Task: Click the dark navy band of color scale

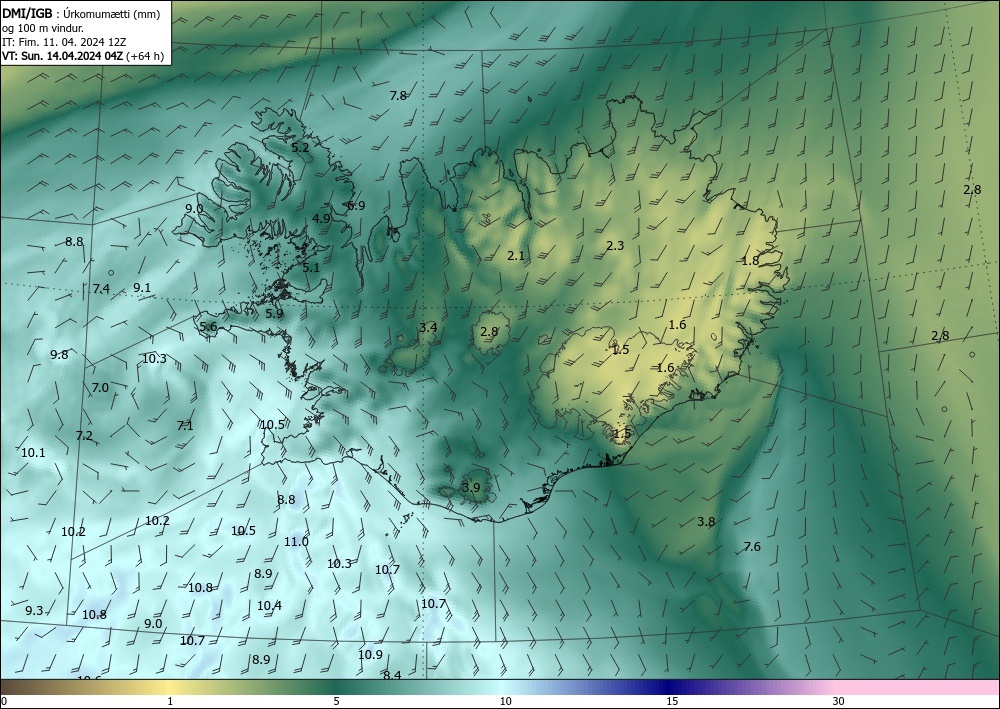Action: pos(666,687)
